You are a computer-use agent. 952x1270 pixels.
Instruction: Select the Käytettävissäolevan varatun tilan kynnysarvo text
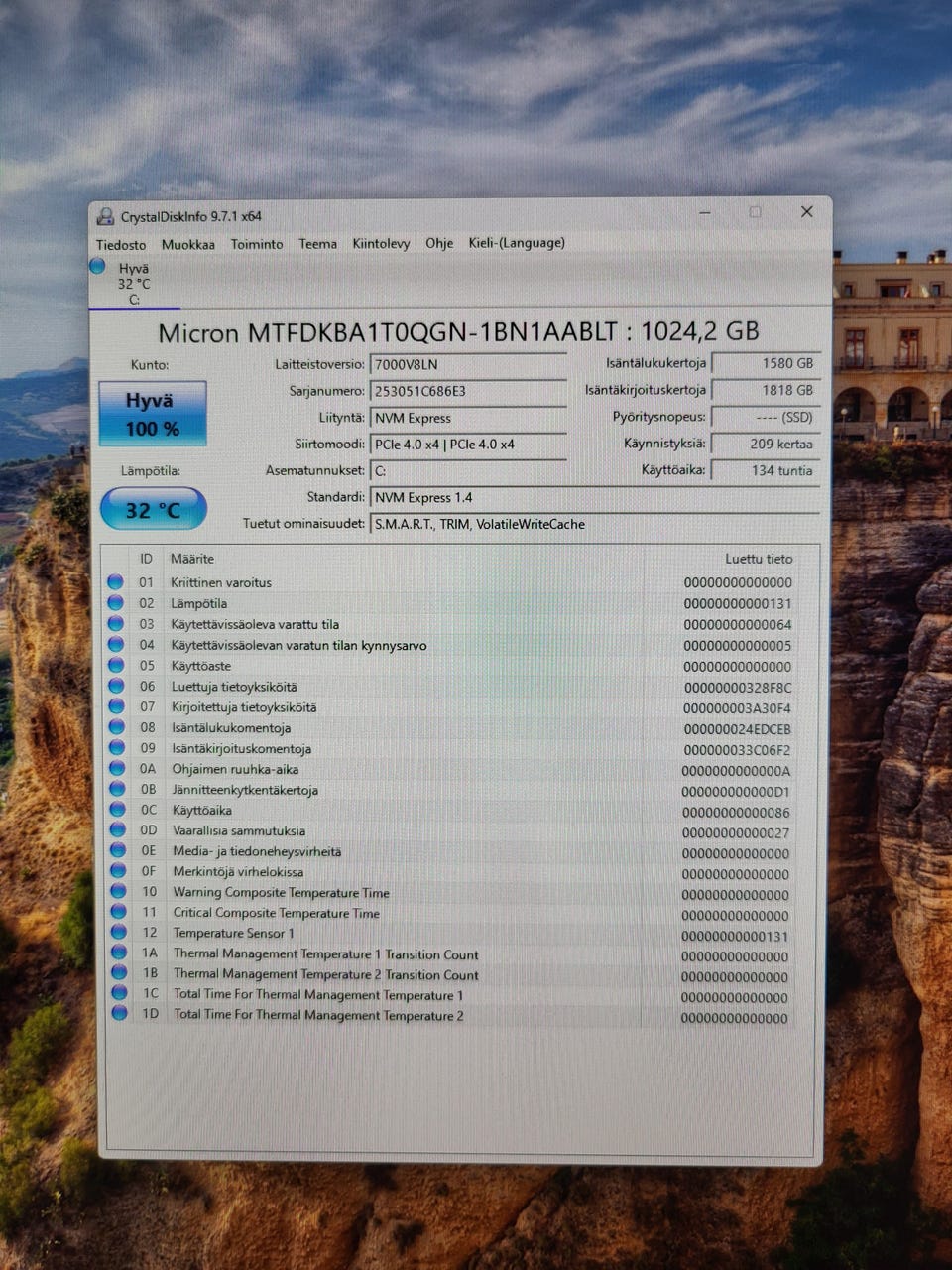(298, 645)
